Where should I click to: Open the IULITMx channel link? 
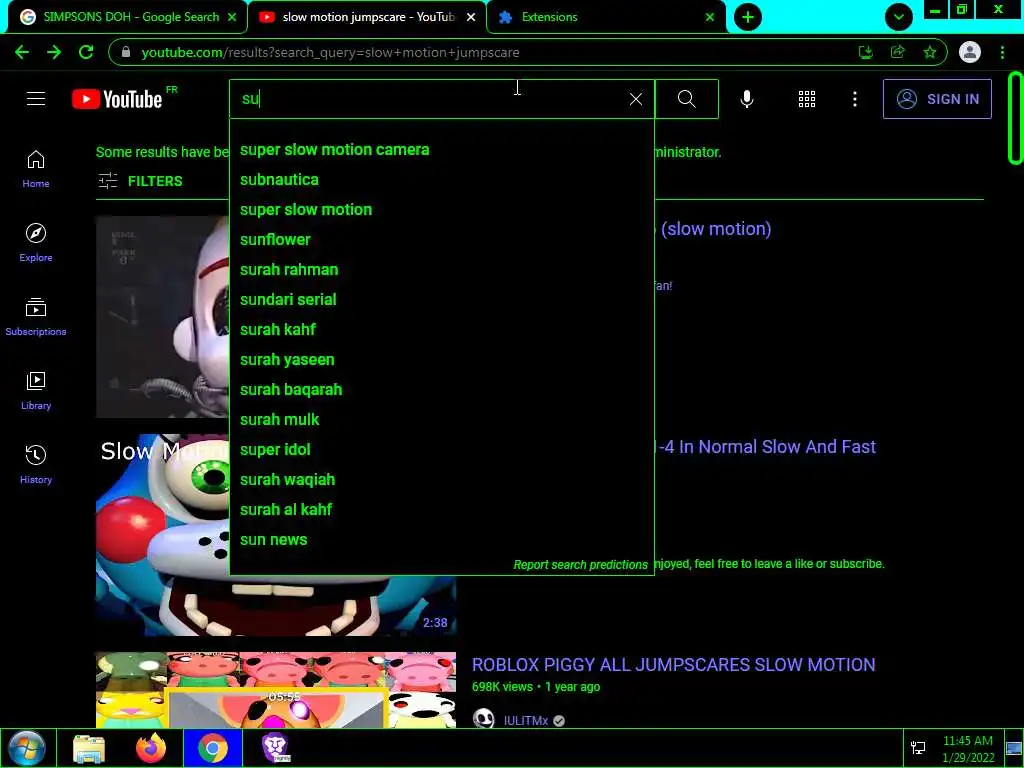[525, 720]
